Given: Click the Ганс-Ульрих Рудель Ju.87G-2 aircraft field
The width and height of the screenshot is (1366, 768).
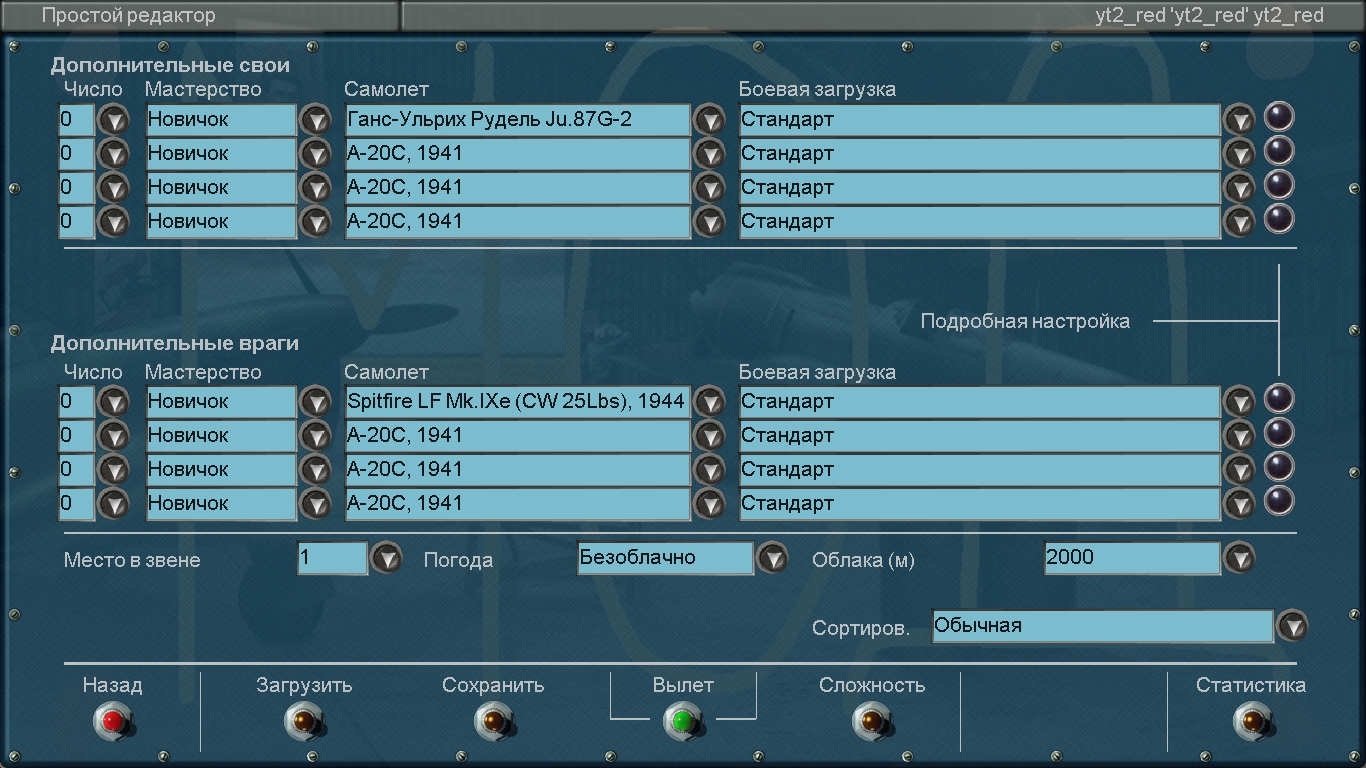Looking at the screenshot, I should tap(518, 121).
